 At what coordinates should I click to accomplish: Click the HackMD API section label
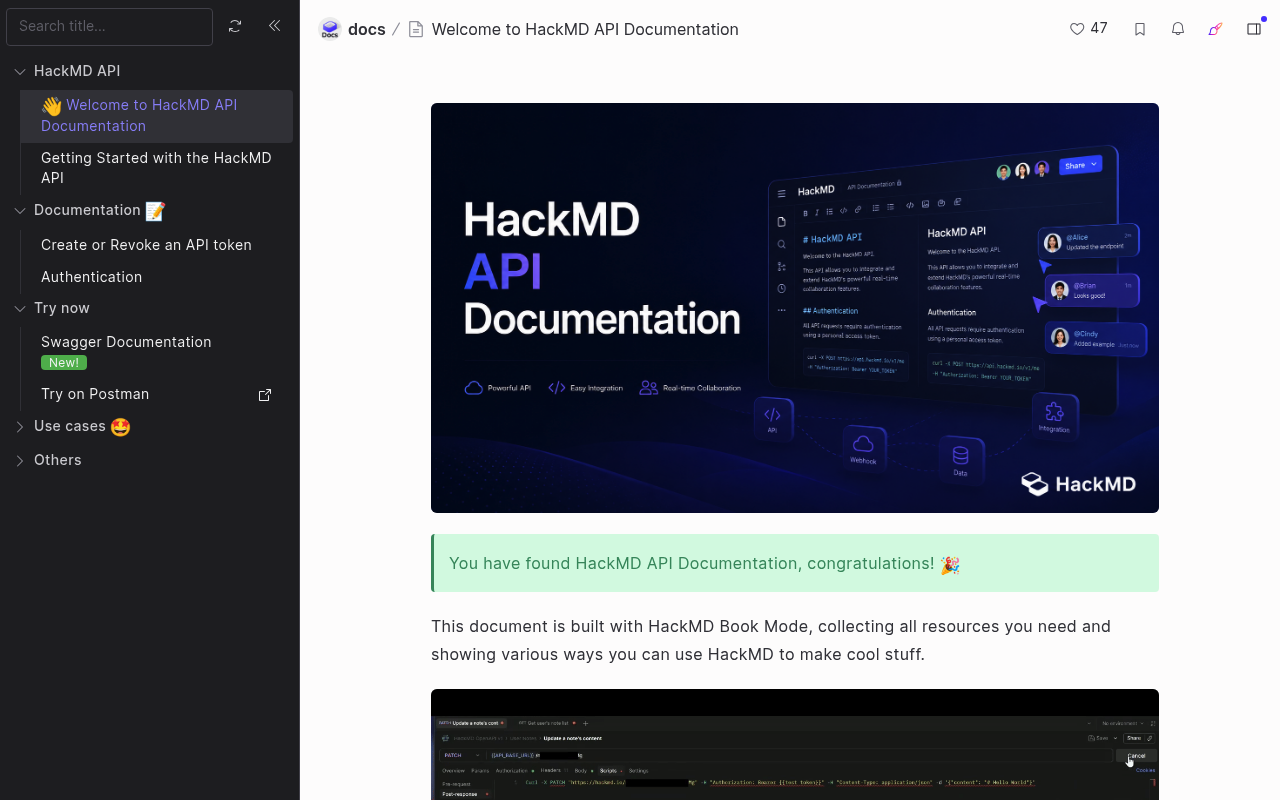pos(77,71)
